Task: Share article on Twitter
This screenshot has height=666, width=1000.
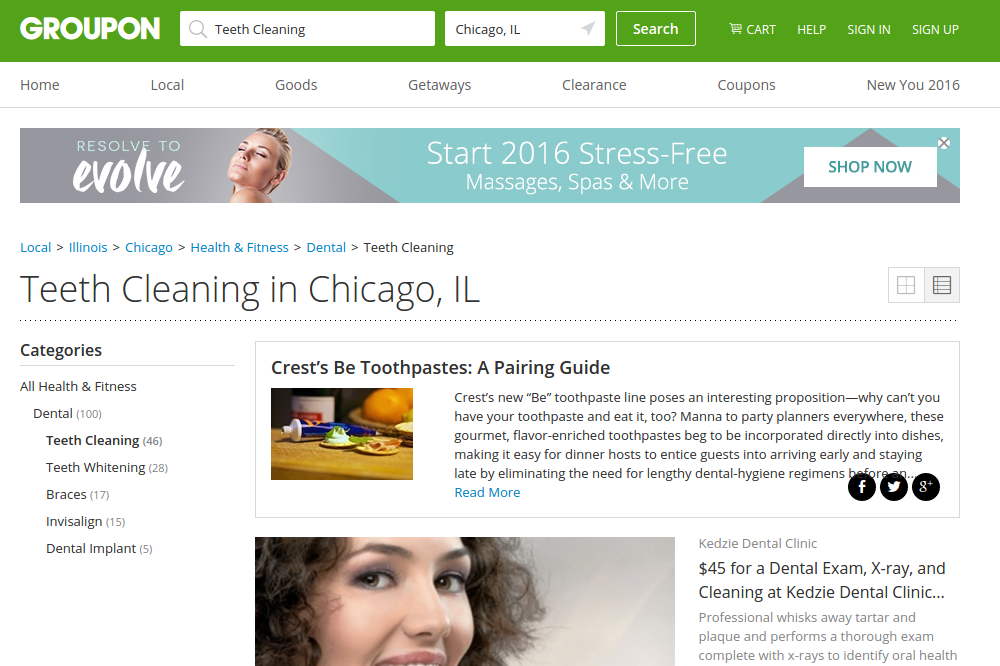Action: (893, 487)
